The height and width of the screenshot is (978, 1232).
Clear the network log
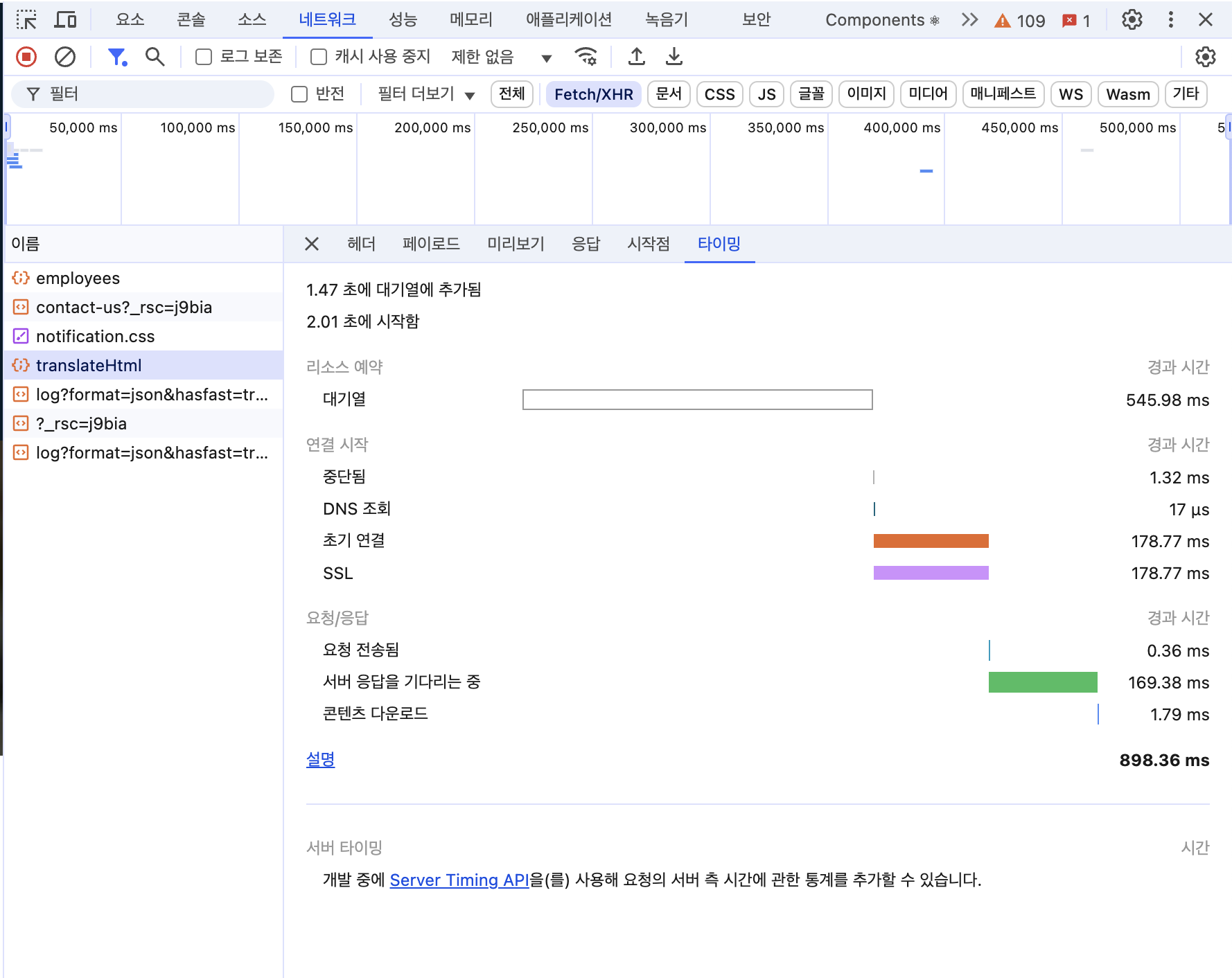65,57
